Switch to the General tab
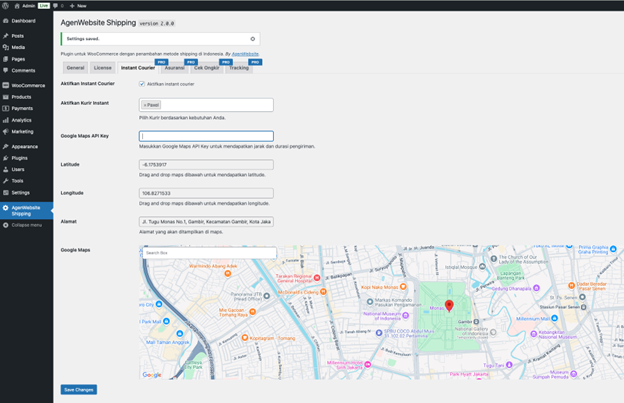 [75, 68]
